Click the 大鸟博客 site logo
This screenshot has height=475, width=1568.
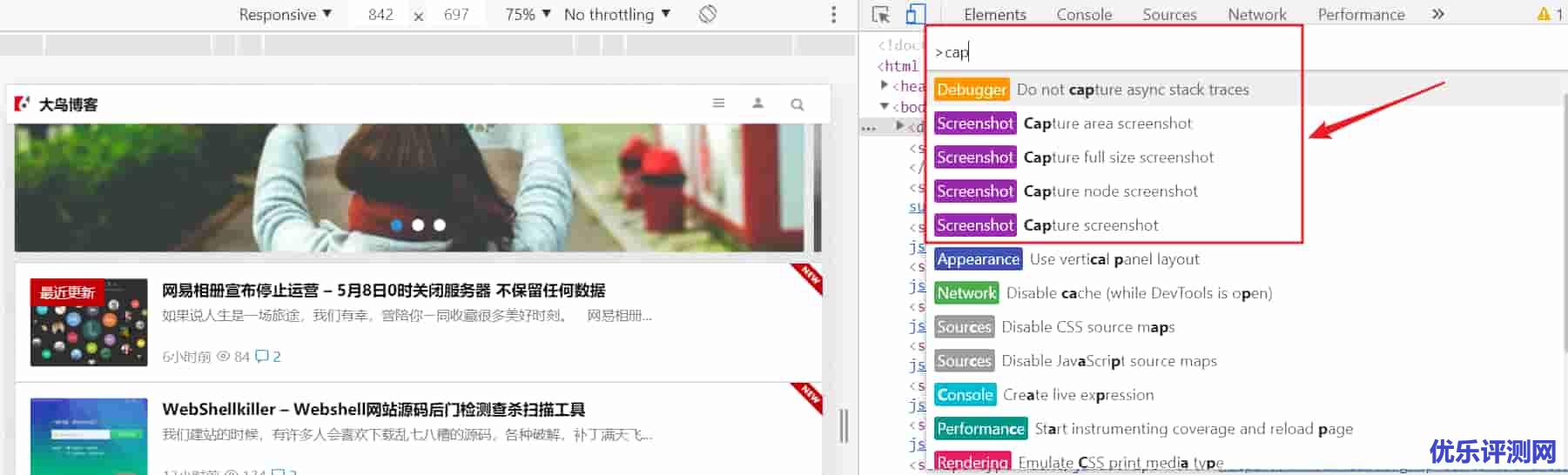point(57,104)
